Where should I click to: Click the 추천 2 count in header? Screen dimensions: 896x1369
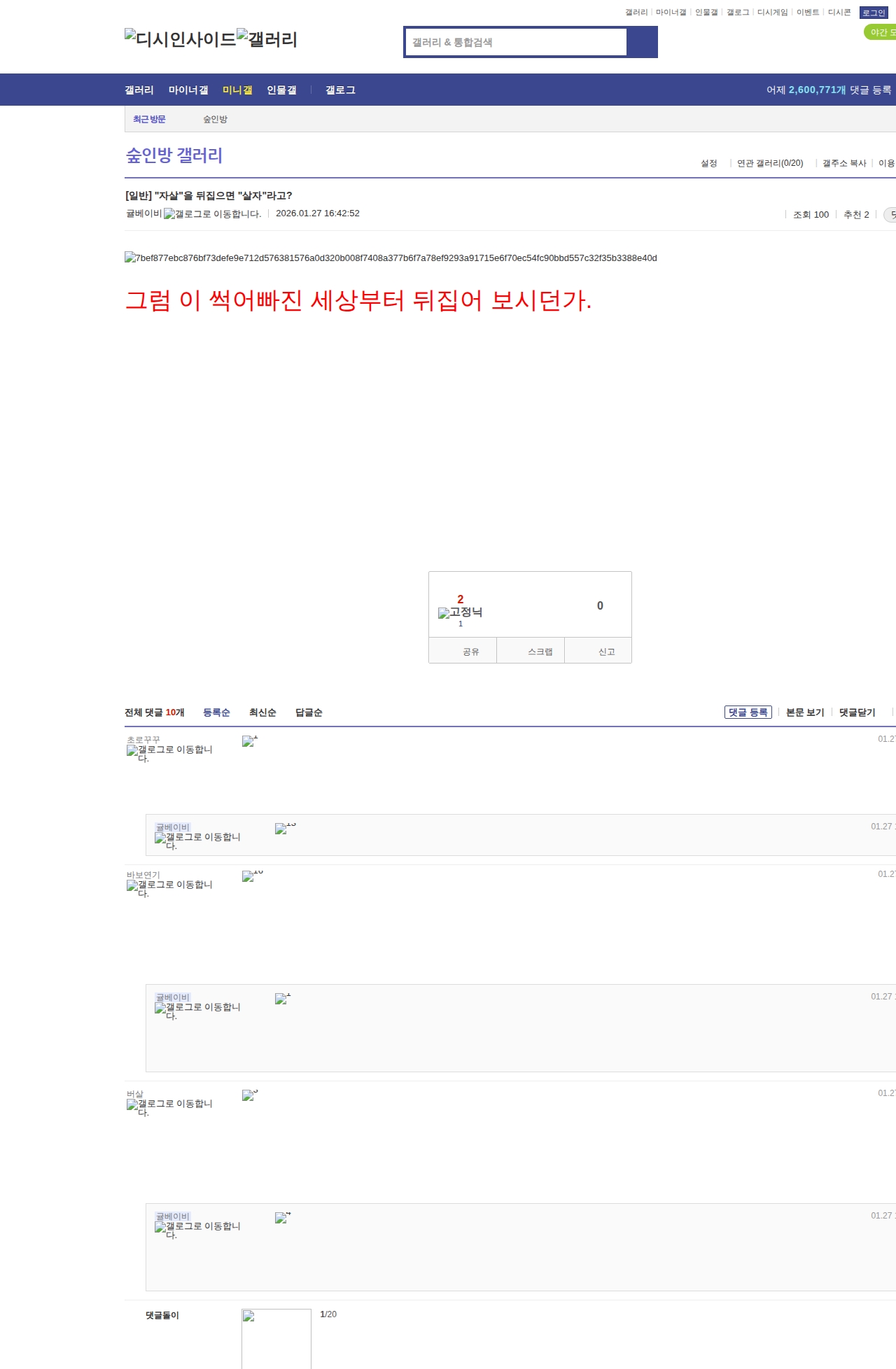856,215
